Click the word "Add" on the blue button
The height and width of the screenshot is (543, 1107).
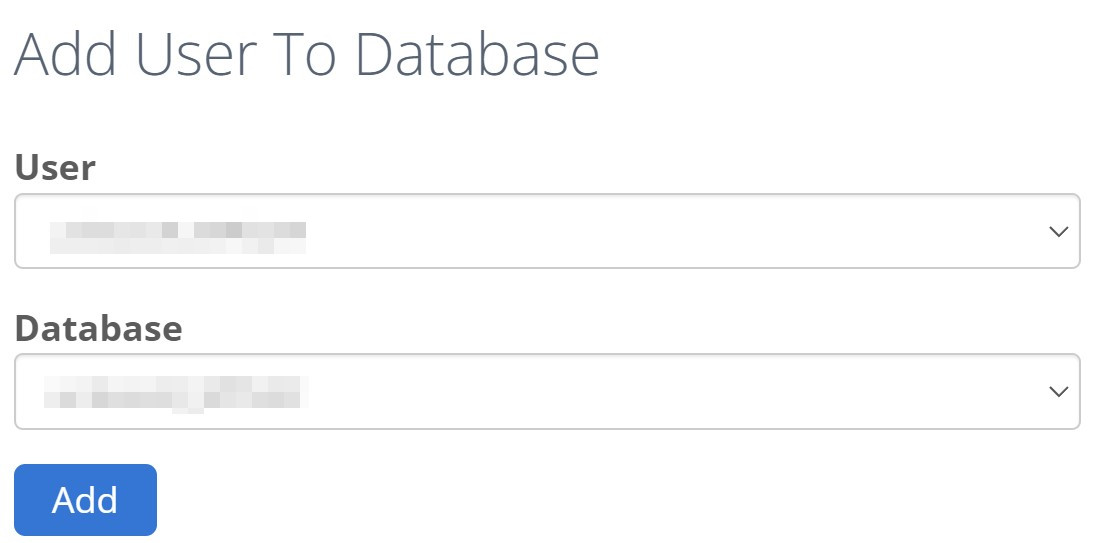click(x=85, y=500)
